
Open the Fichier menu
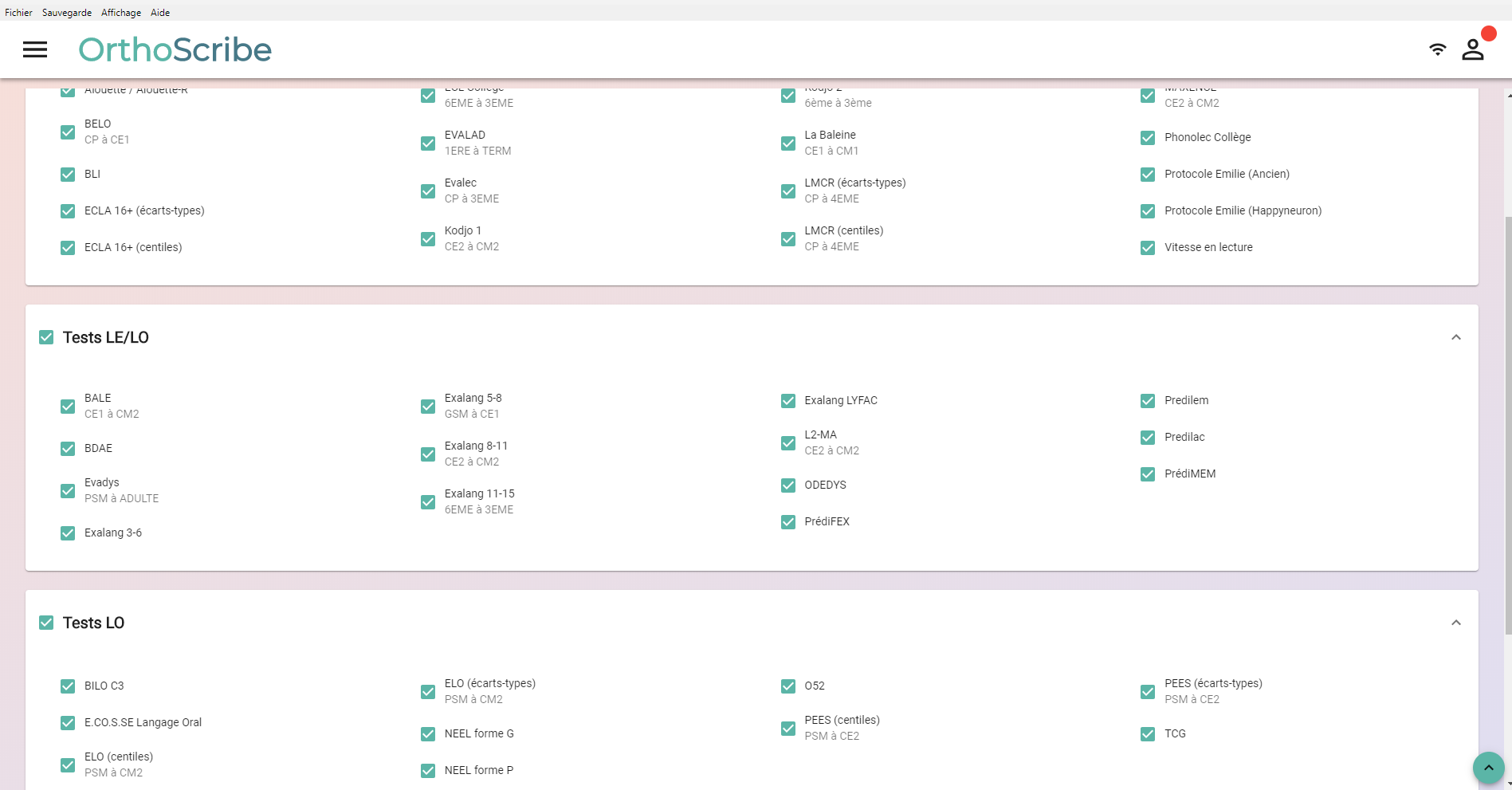pyautogui.click(x=18, y=13)
